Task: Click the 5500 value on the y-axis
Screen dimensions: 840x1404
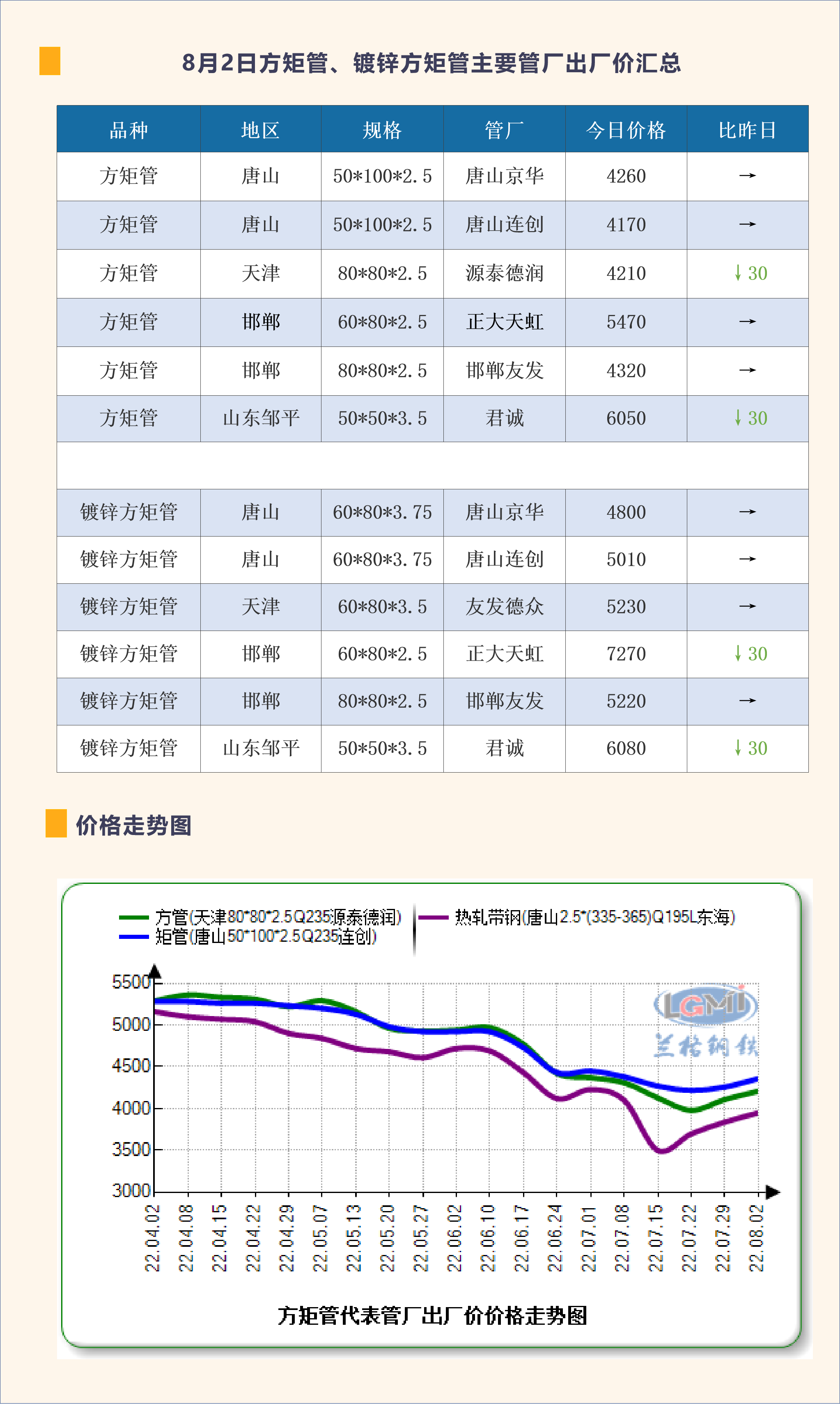Action: point(131,982)
